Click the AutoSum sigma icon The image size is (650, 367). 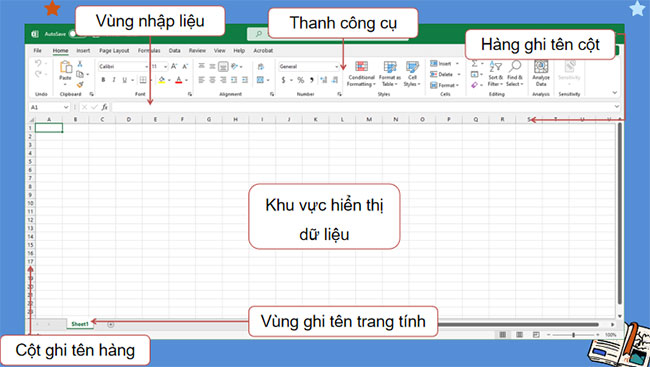[475, 63]
